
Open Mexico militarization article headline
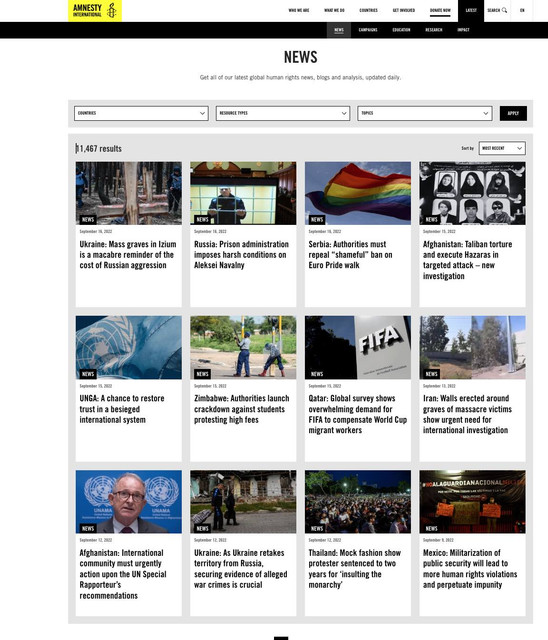coord(470,569)
